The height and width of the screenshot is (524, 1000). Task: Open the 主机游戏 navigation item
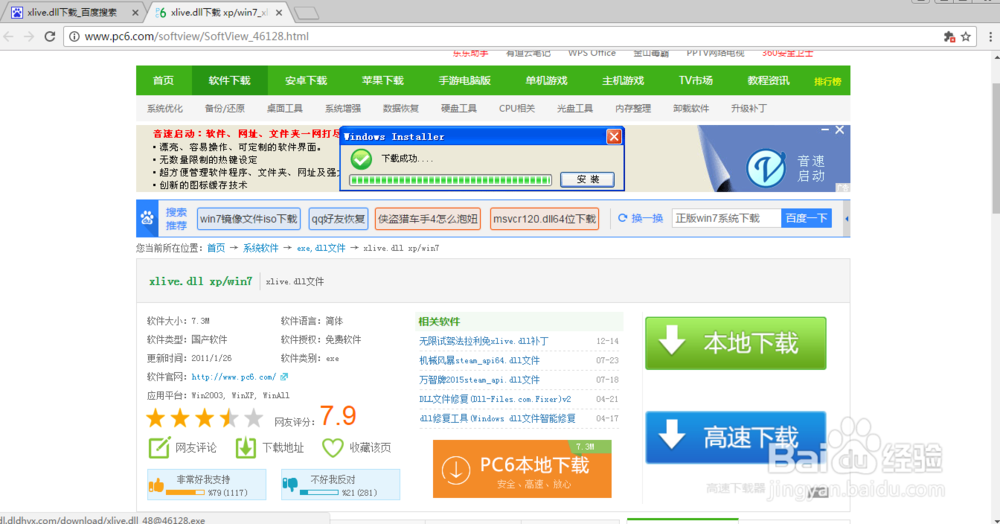click(623, 80)
